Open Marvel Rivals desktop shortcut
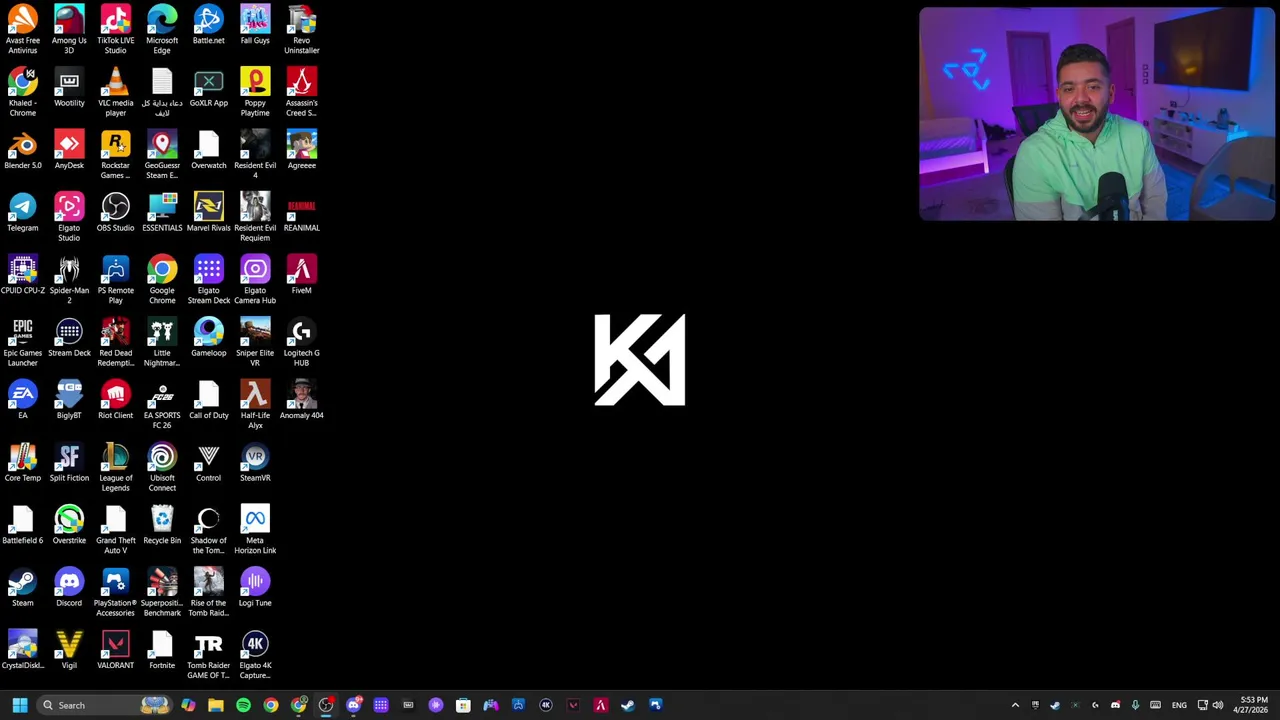 pyautogui.click(x=208, y=213)
